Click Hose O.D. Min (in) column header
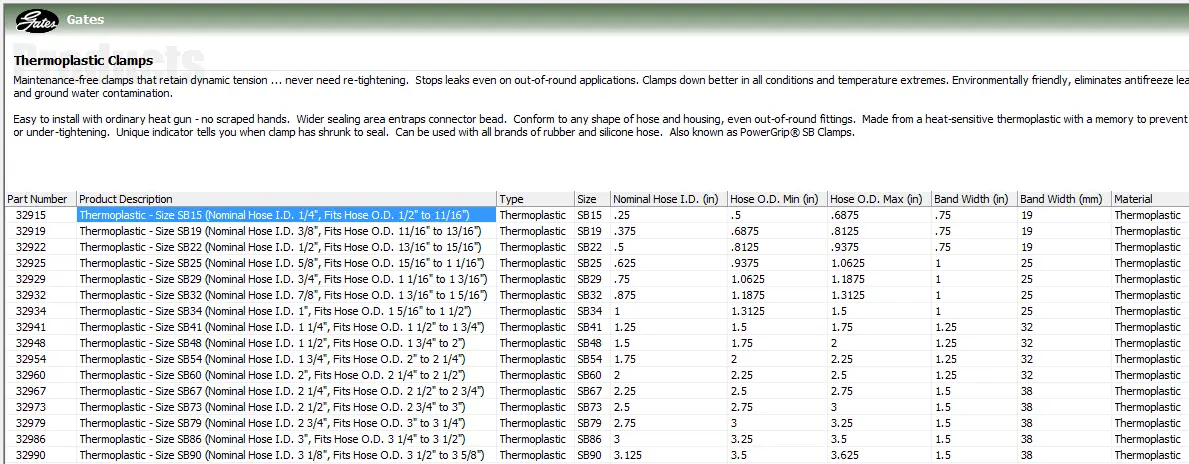This screenshot has width=1189, height=464. coord(776,199)
